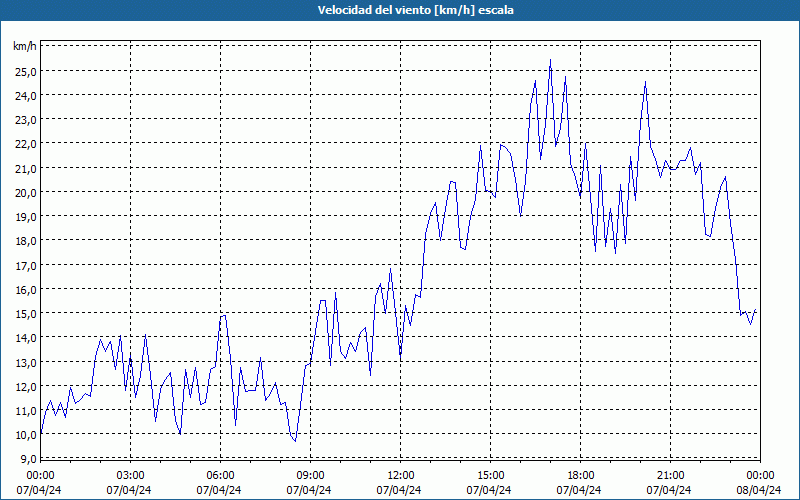Image resolution: width=800 pixels, height=500 pixels.
Task: Click the 14,0 y-axis value
Action: click(x=26, y=338)
